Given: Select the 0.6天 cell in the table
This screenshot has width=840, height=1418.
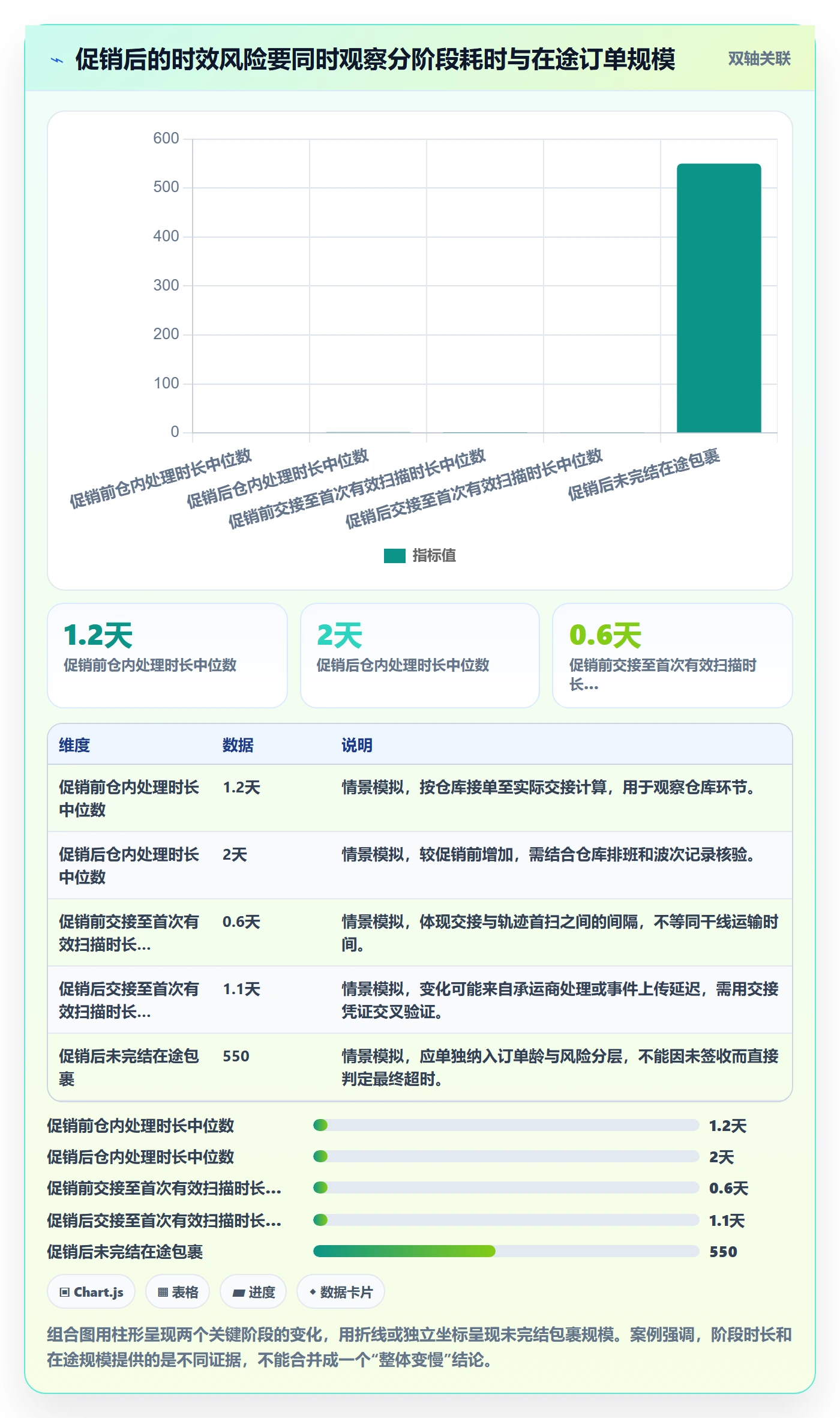Looking at the screenshot, I should click(242, 922).
